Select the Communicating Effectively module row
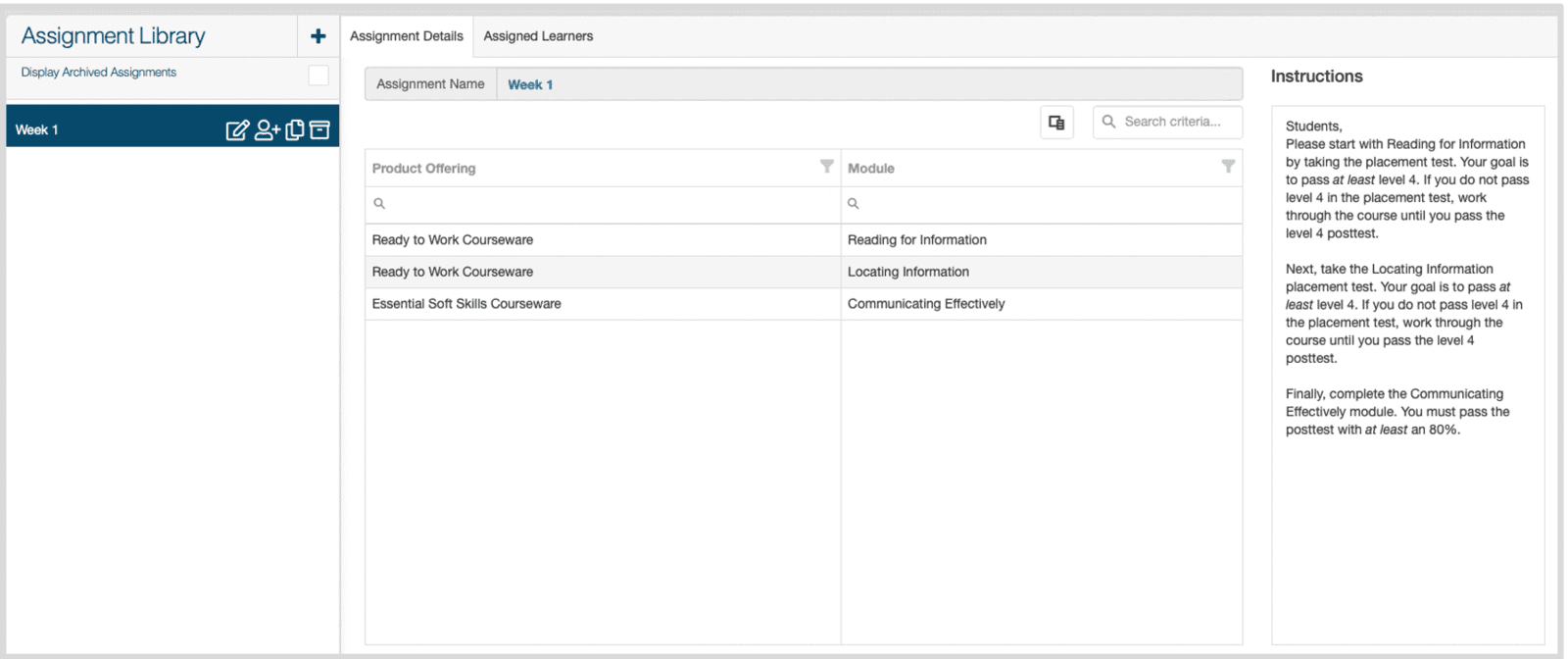1568x659 pixels. pyautogui.click(x=926, y=304)
